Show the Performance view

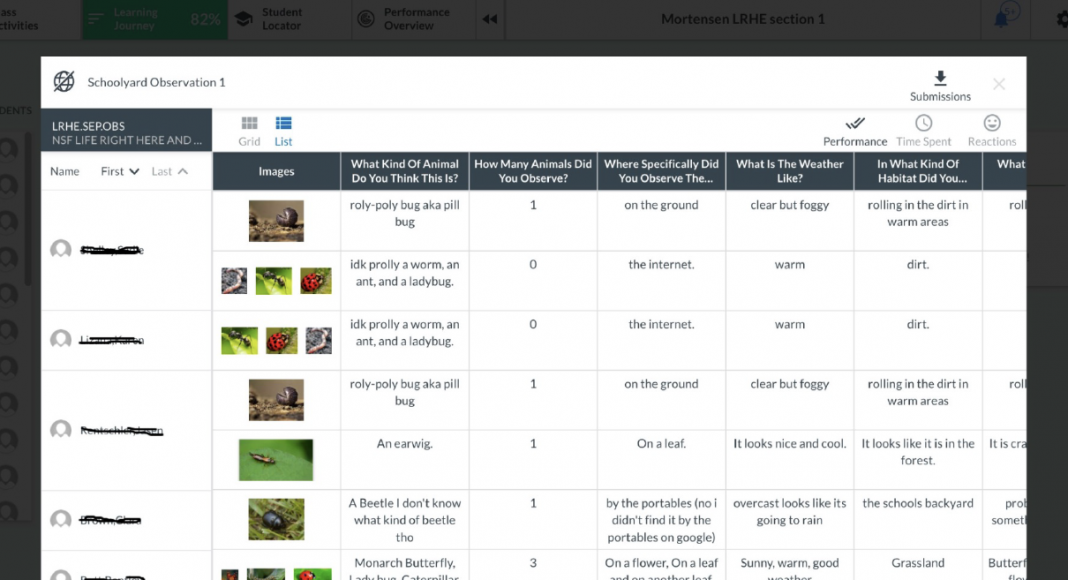pyautogui.click(x=855, y=130)
